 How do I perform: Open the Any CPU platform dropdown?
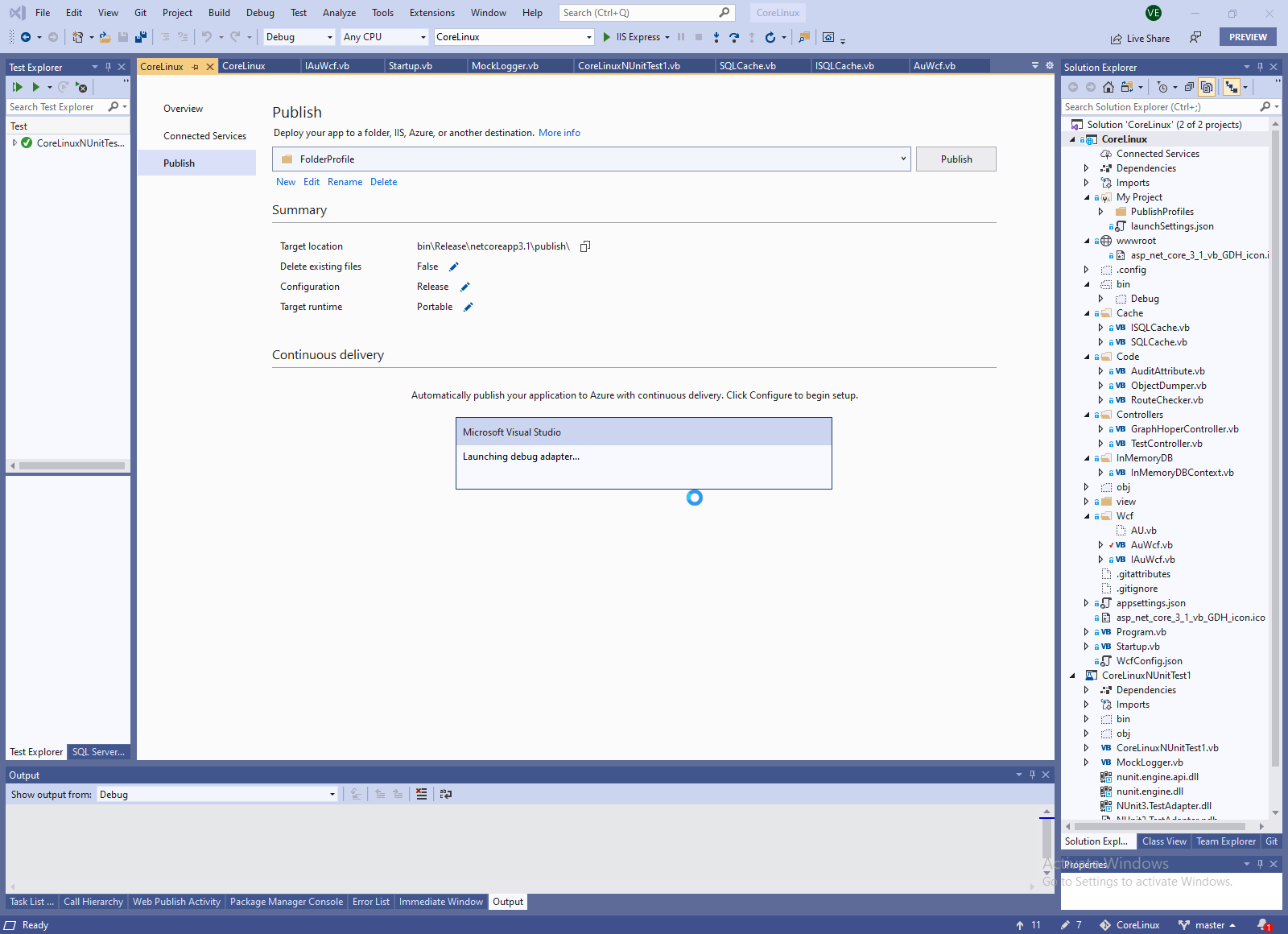385,37
